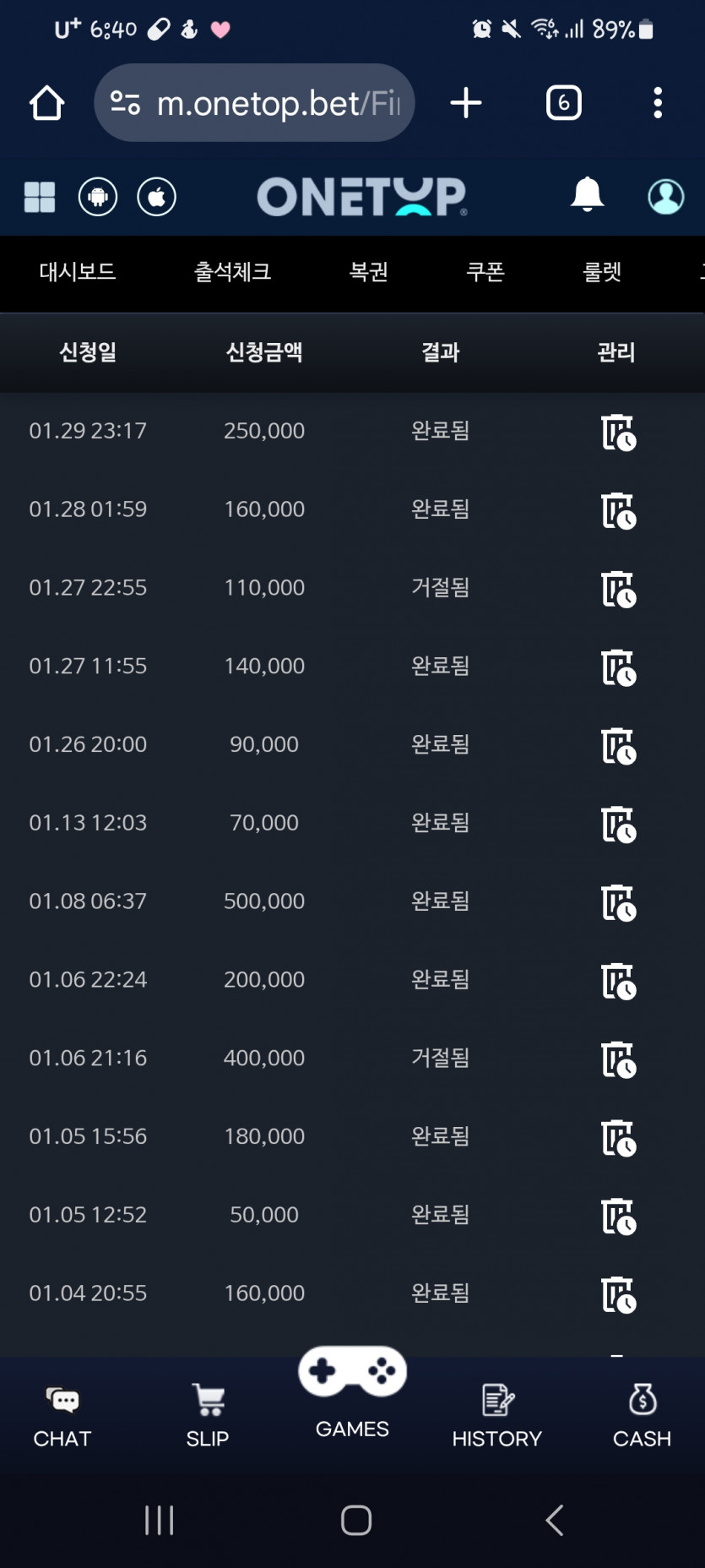Tap delete-history icon for 01.29 23:17 row

pos(618,432)
